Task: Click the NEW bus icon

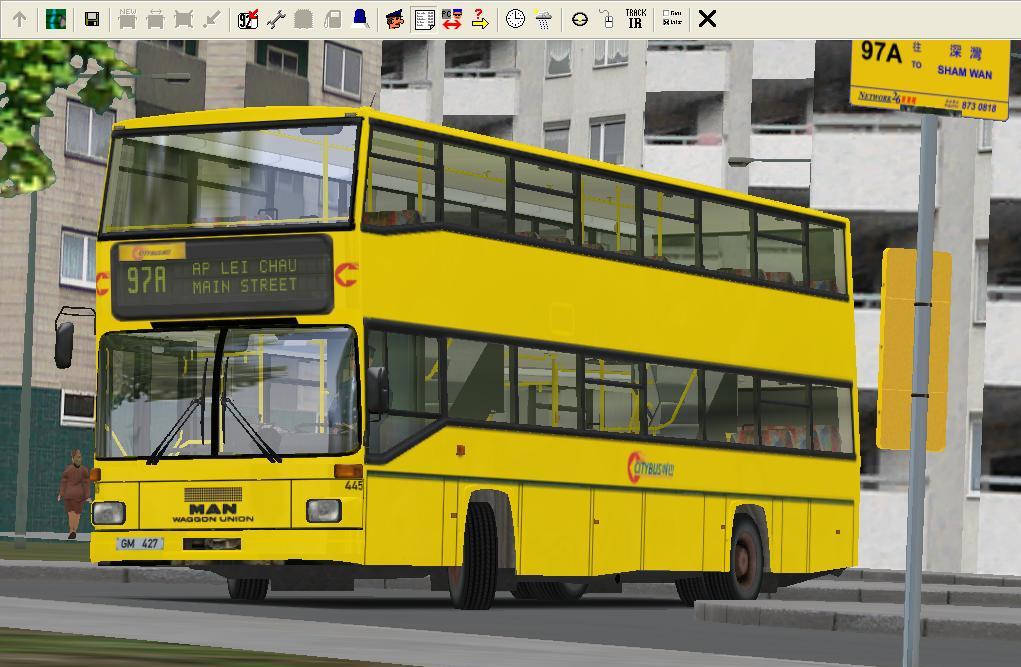Action: (127, 19)
